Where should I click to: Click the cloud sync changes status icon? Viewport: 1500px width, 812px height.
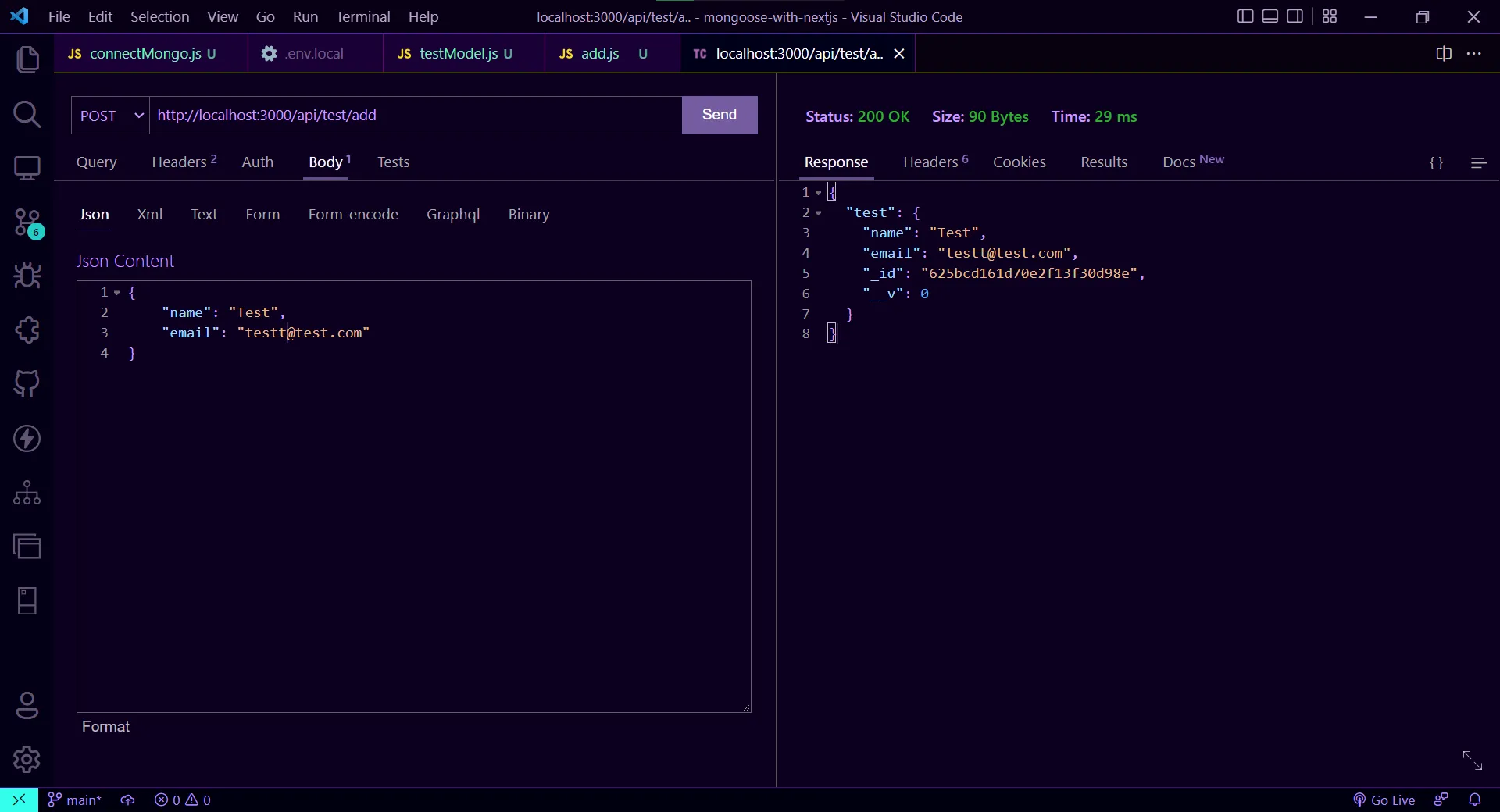pos(127,800)
